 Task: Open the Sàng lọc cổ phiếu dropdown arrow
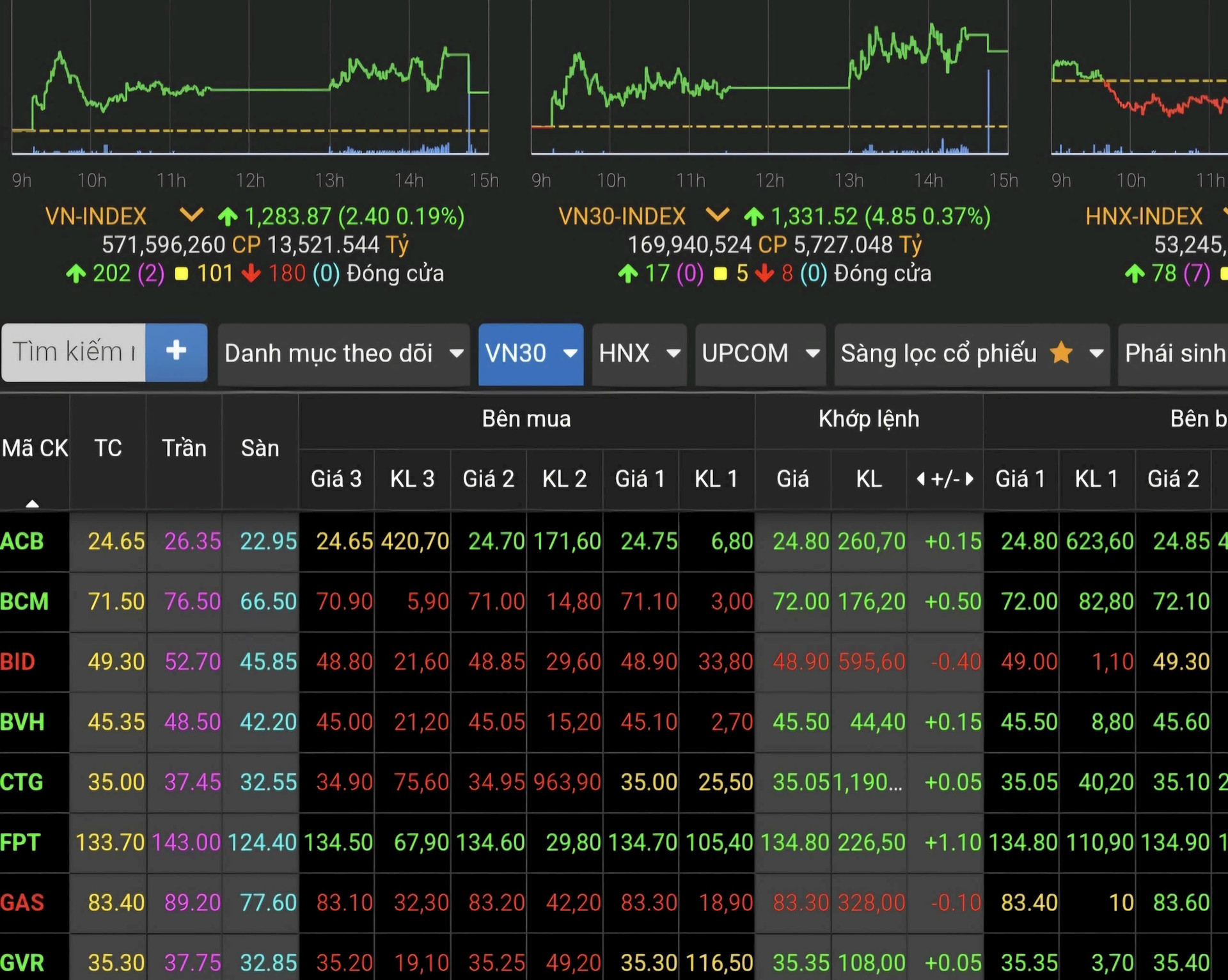coord(1097,353)
